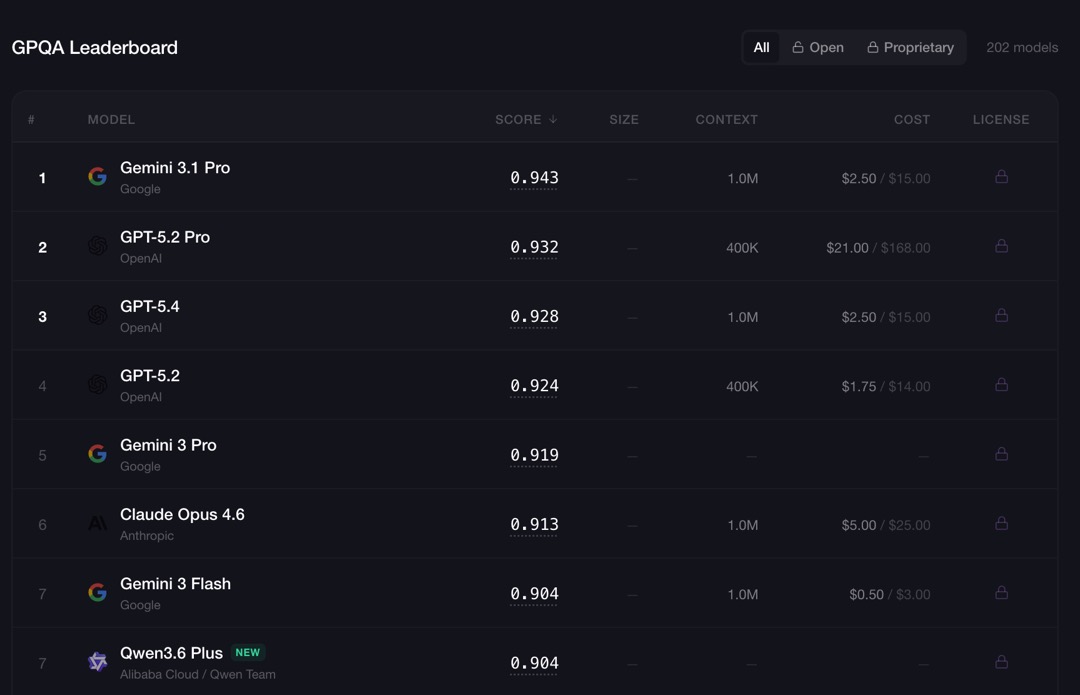Filter to Proprietary models only
Viewport: 1080px width, 695px height.
pyautogui.click(x=910, y=47)
